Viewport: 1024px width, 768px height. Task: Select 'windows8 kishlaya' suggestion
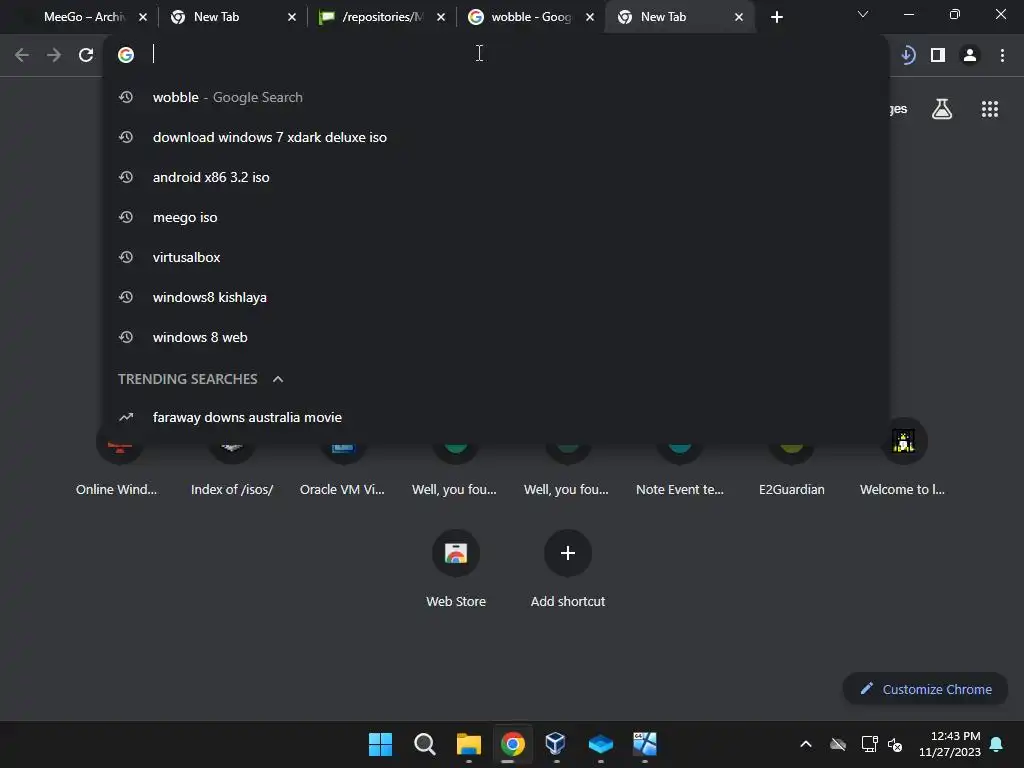click(496, 297)
